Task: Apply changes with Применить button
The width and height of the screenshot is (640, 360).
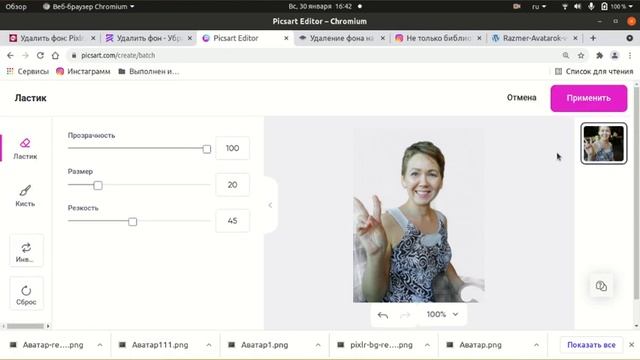Action: [x=589, y=98]
